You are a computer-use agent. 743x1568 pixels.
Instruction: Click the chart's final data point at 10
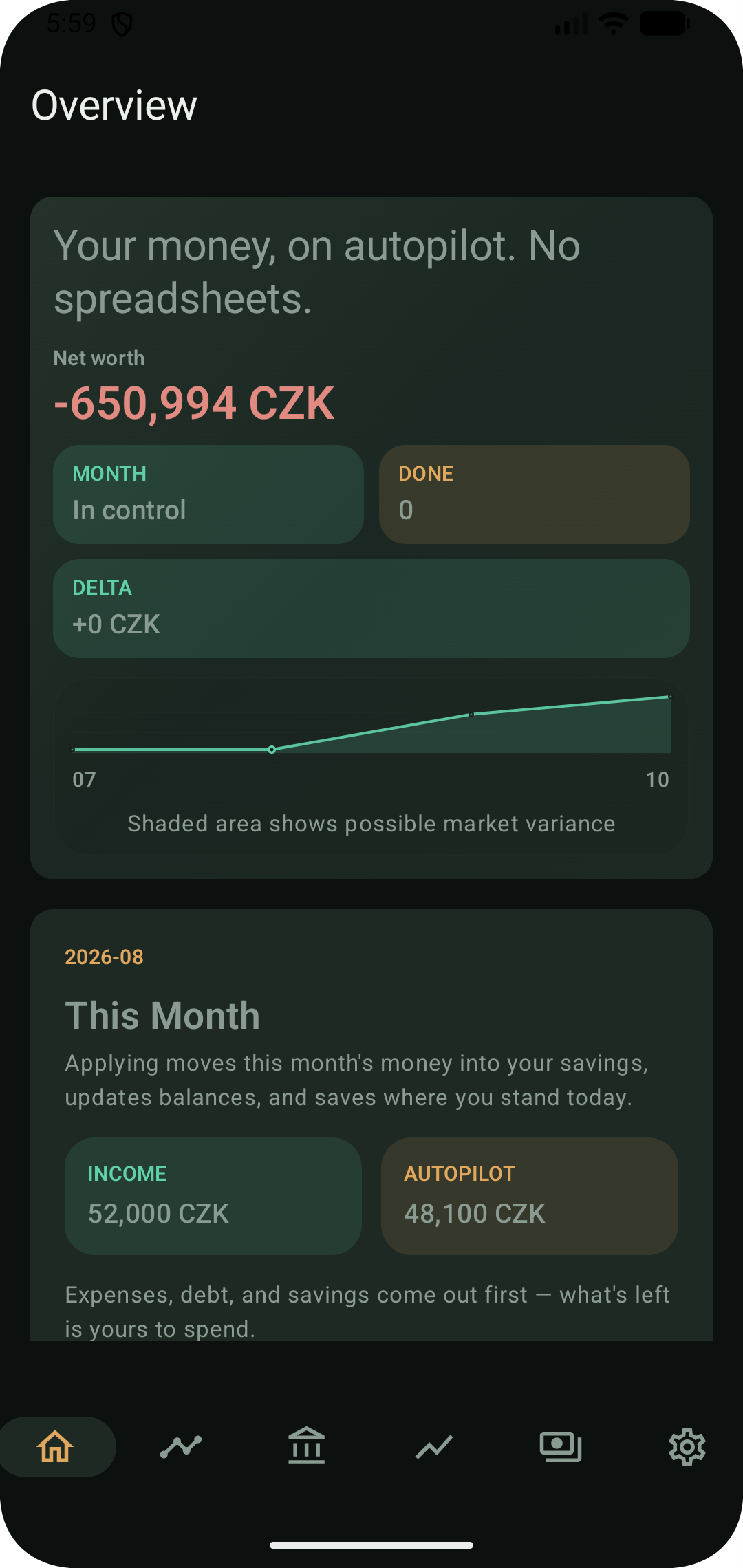click(670, 697)
